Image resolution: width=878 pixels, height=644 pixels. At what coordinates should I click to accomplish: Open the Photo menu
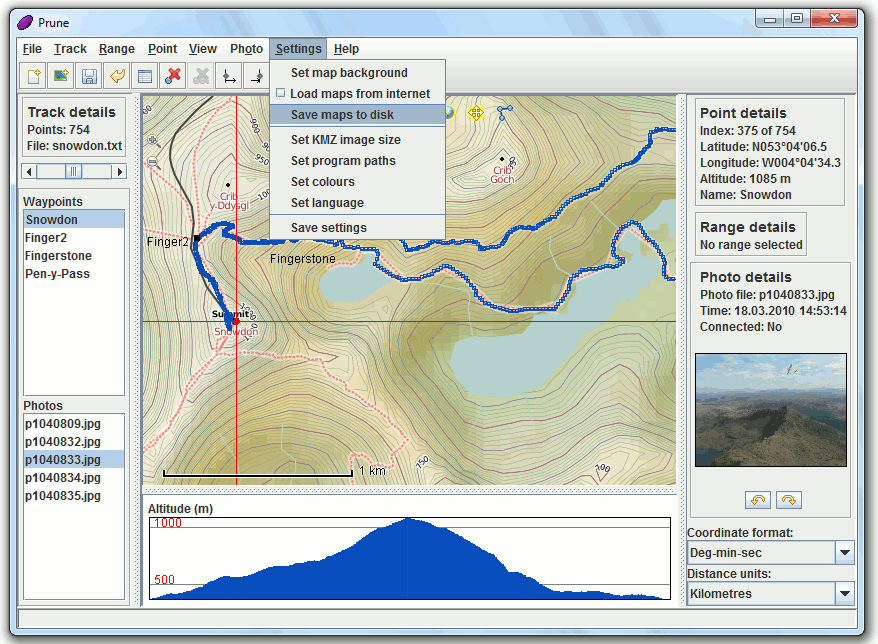tap(246, 49)
